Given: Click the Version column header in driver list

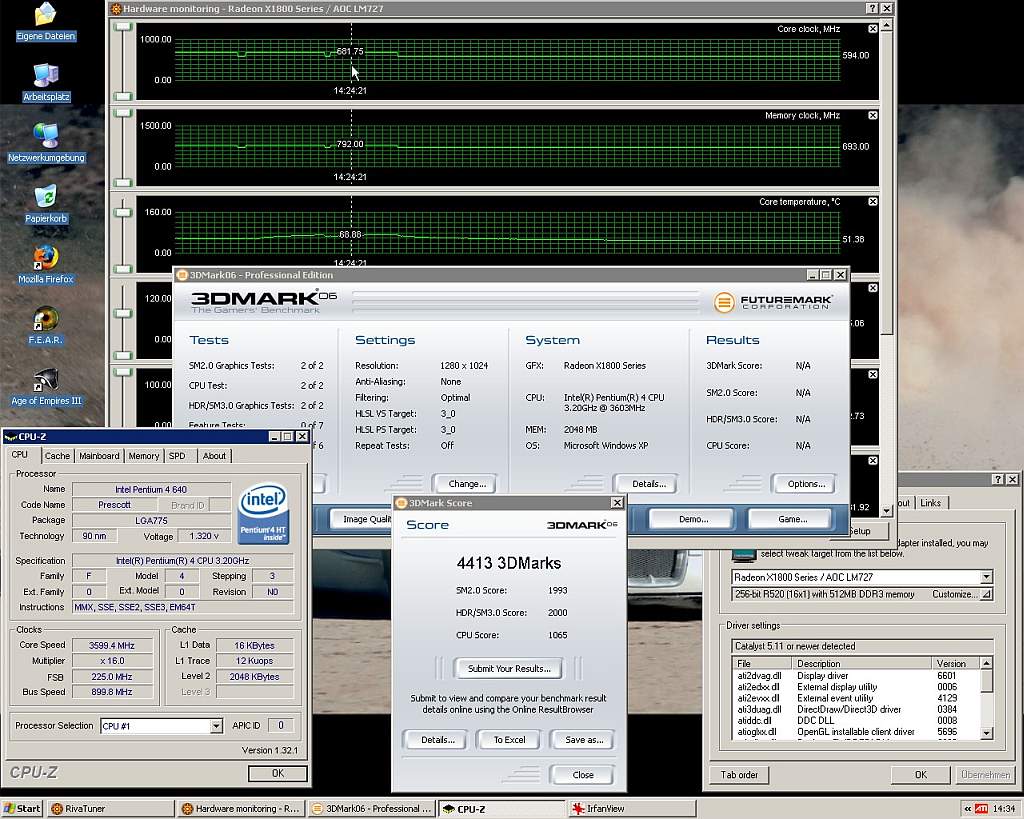Looking at the screenshot, I should pos(956,663).
